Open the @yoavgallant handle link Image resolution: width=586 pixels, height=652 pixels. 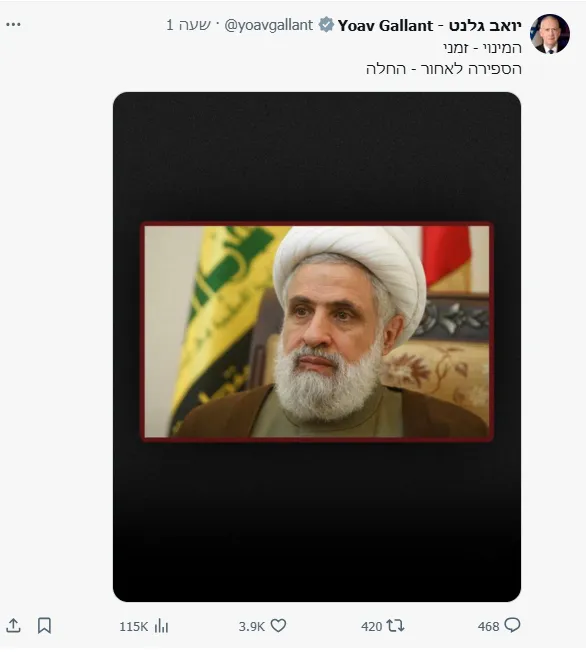268,25
